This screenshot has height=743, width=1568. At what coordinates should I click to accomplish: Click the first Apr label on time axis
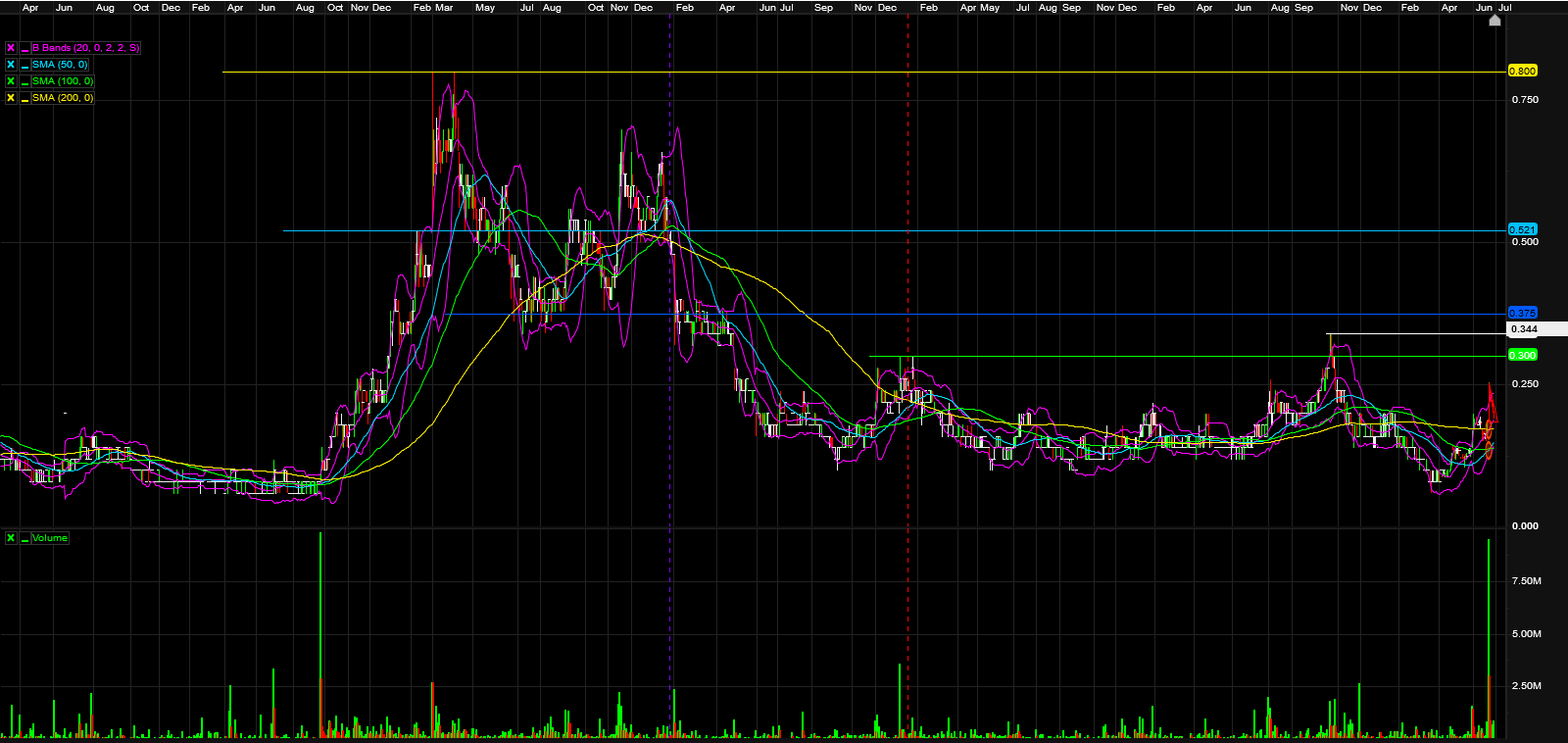(30, 8)
